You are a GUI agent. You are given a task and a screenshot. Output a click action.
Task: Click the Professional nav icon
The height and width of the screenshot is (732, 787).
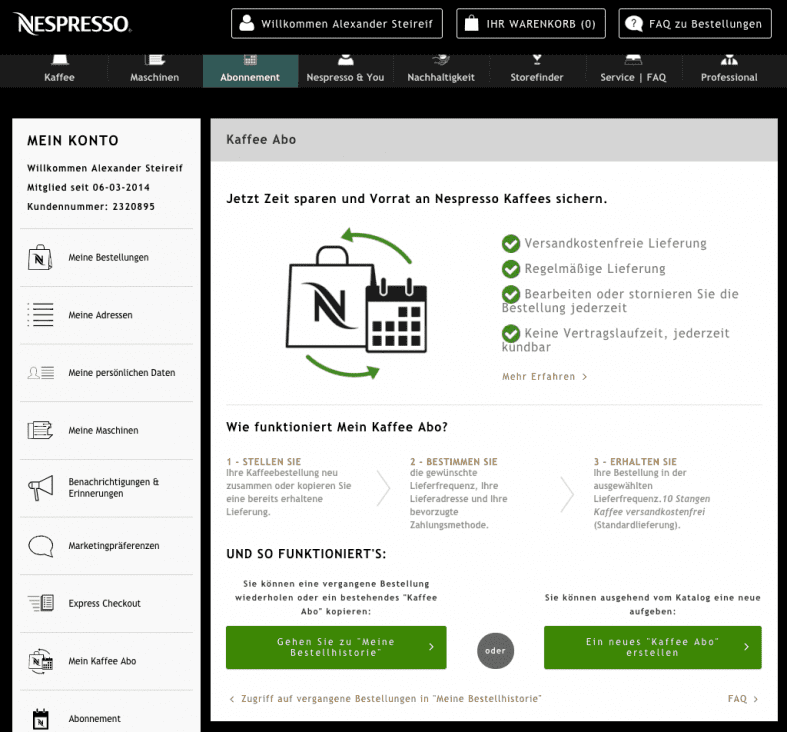point(729,60)
